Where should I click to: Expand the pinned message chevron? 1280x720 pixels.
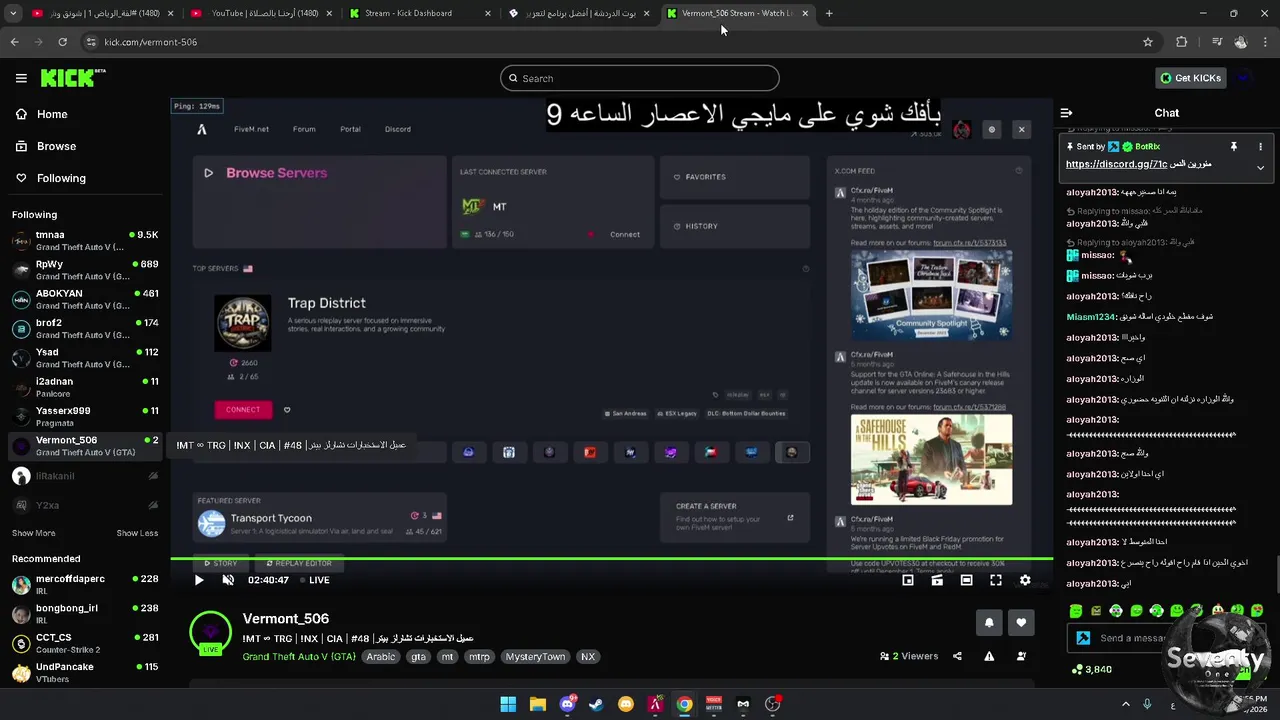point(1260,168)
